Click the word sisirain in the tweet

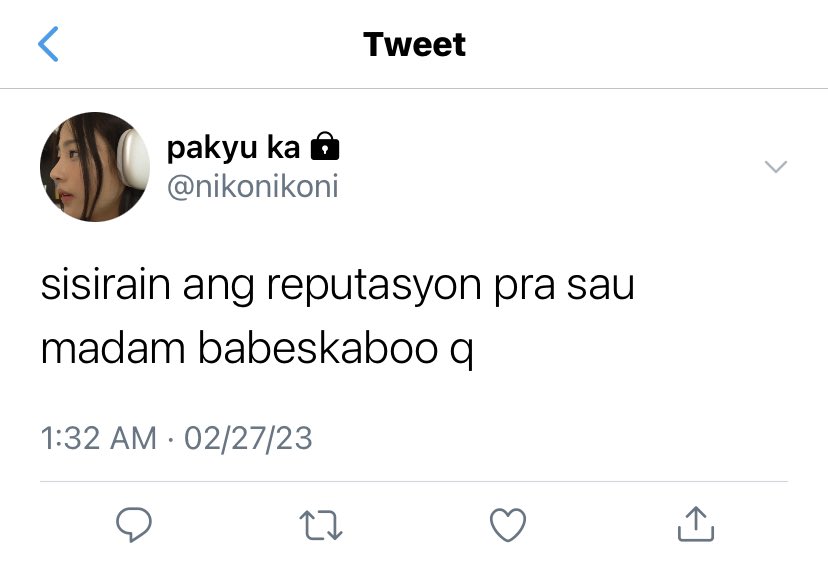point(106,284)
